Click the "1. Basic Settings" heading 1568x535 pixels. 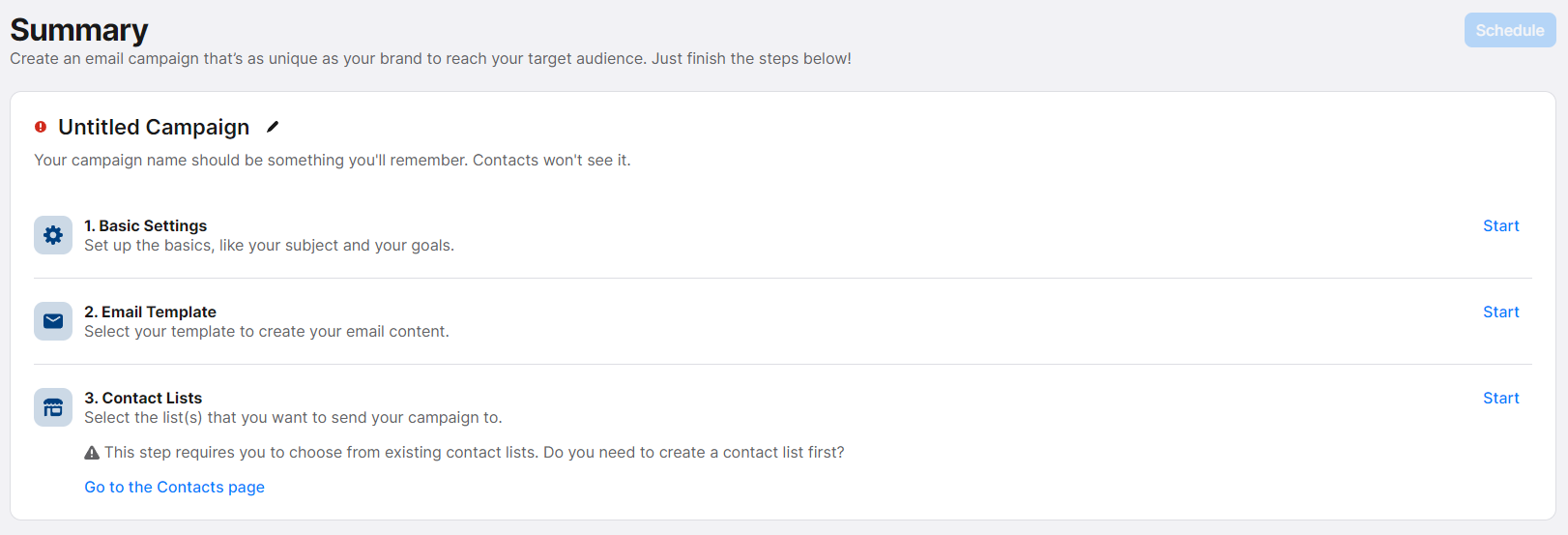(145, 225)
